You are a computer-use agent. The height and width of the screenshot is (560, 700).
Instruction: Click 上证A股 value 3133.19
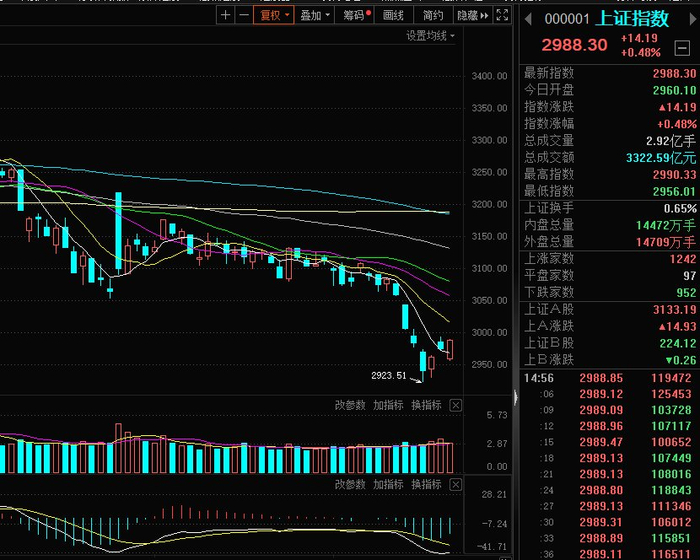click(674, 310)
